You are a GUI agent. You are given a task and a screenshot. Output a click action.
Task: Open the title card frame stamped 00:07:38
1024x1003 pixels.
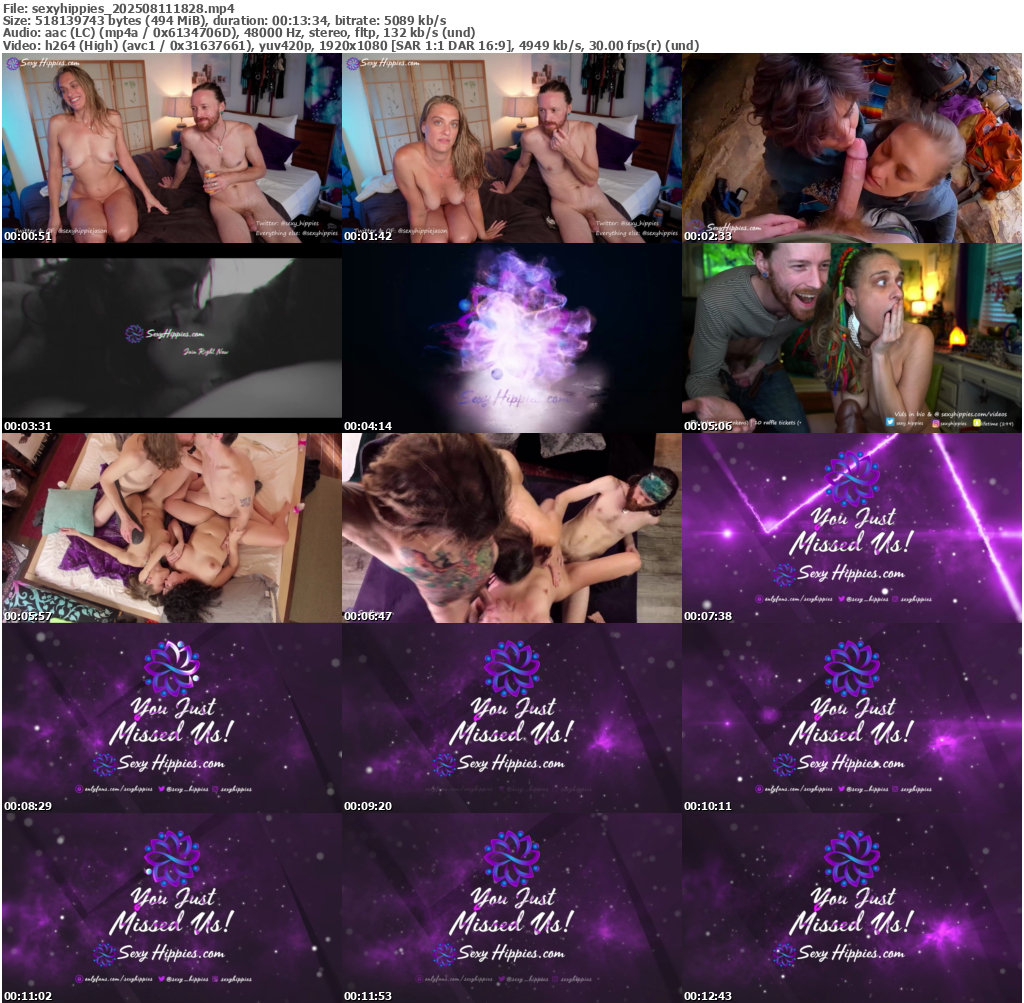click(x=852, y=528)
